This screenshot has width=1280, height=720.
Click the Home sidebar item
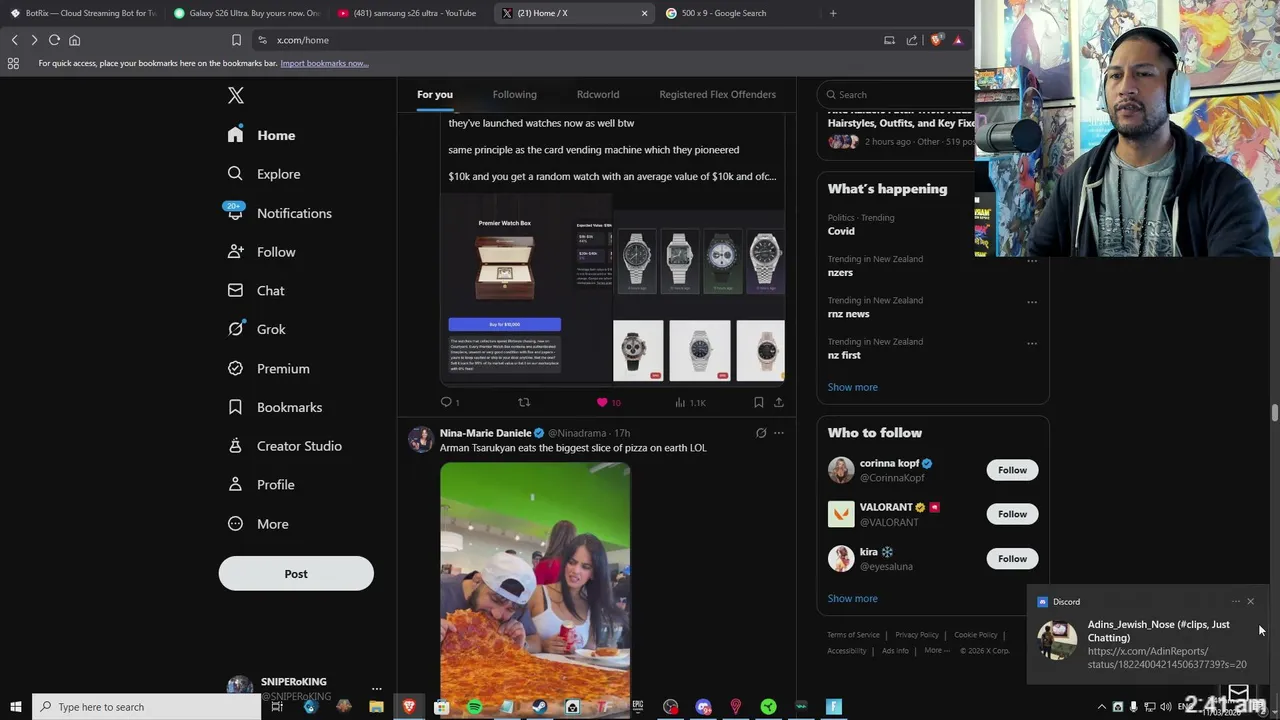[x=261, y=135]
